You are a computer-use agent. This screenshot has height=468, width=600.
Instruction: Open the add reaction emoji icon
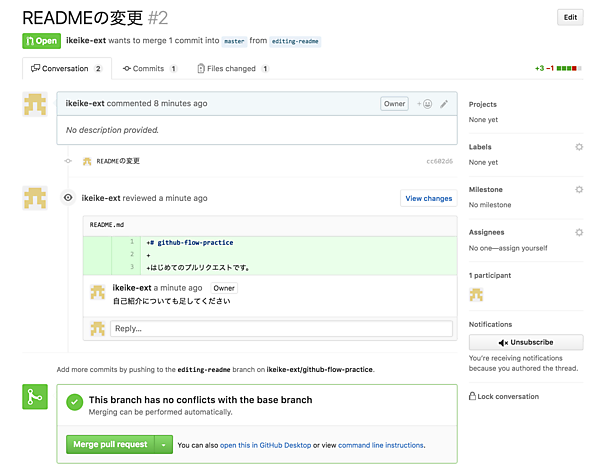[x=424, y=103]
